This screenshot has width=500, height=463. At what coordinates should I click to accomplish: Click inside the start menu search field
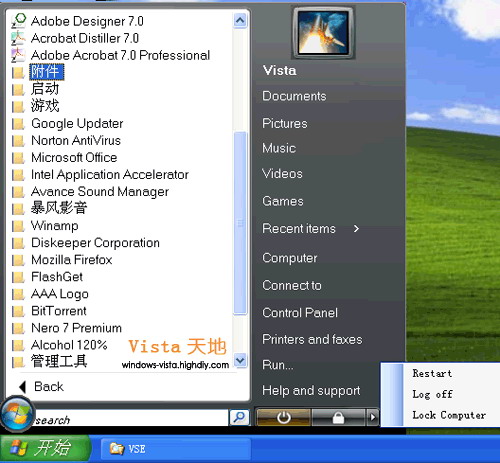coord(131,418)
